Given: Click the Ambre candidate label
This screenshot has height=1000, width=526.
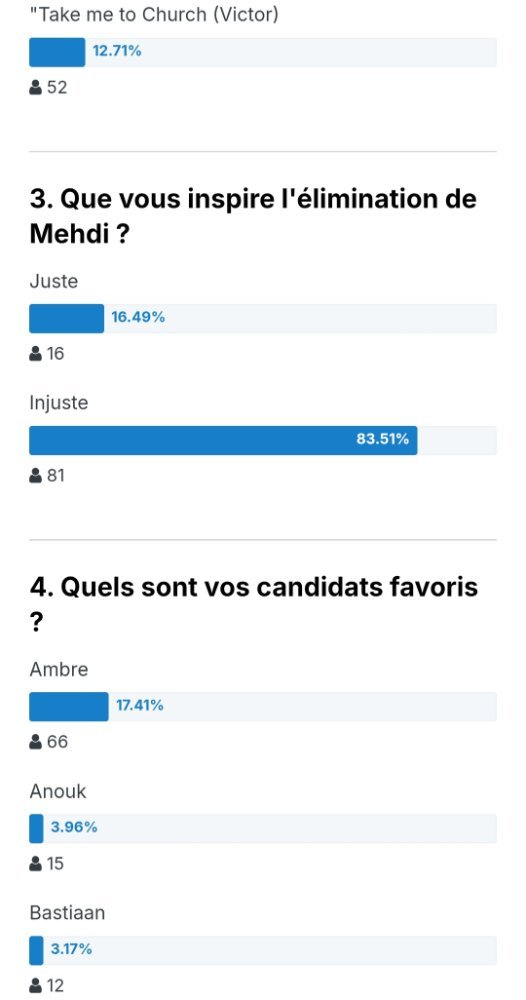Looking at the screenshot, I should click(59, 670).
